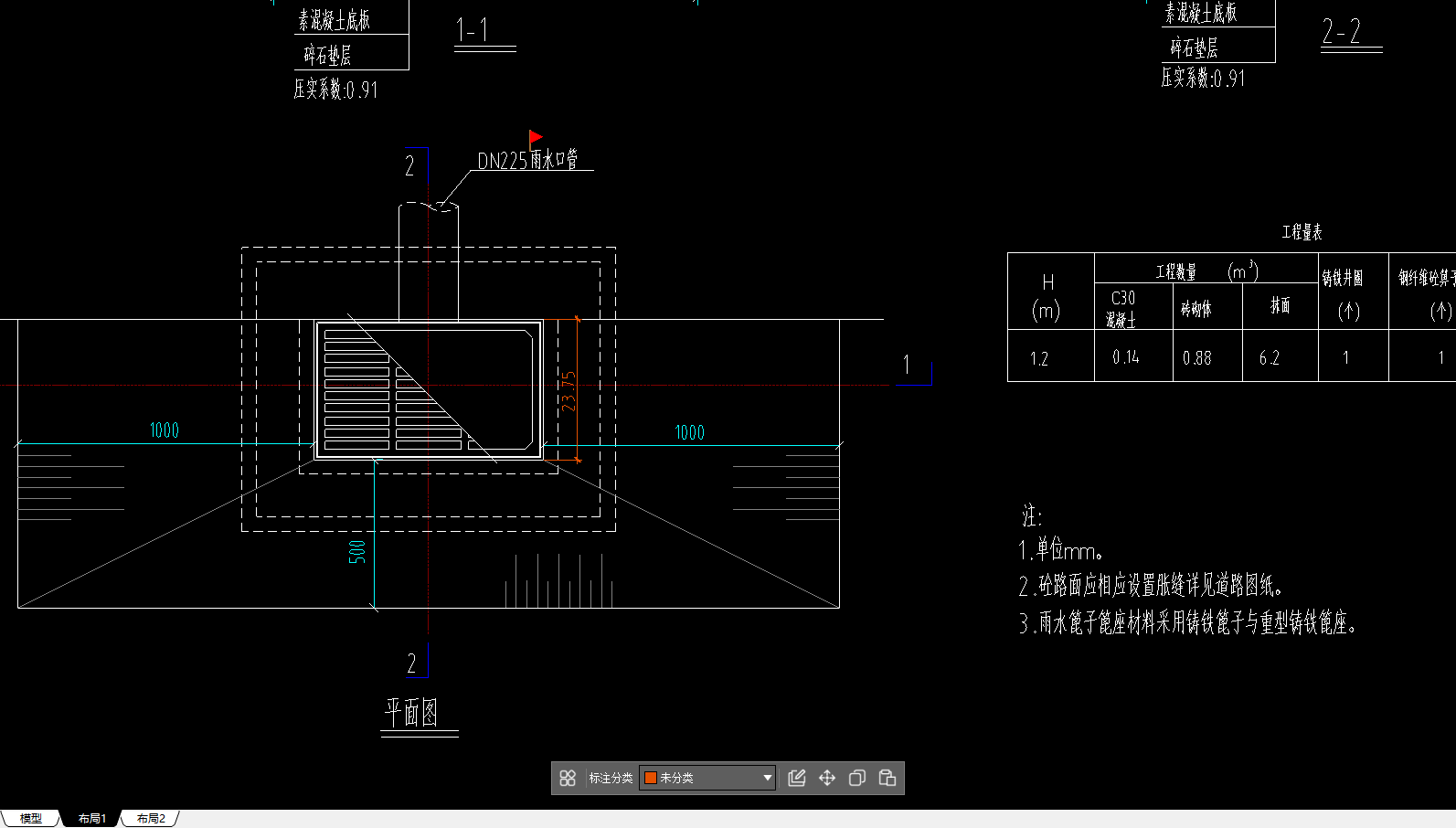Click the 1.2 value in H column
Image resolution: width=1456 pixels, height=828 pixels.
coord(1039,358)
